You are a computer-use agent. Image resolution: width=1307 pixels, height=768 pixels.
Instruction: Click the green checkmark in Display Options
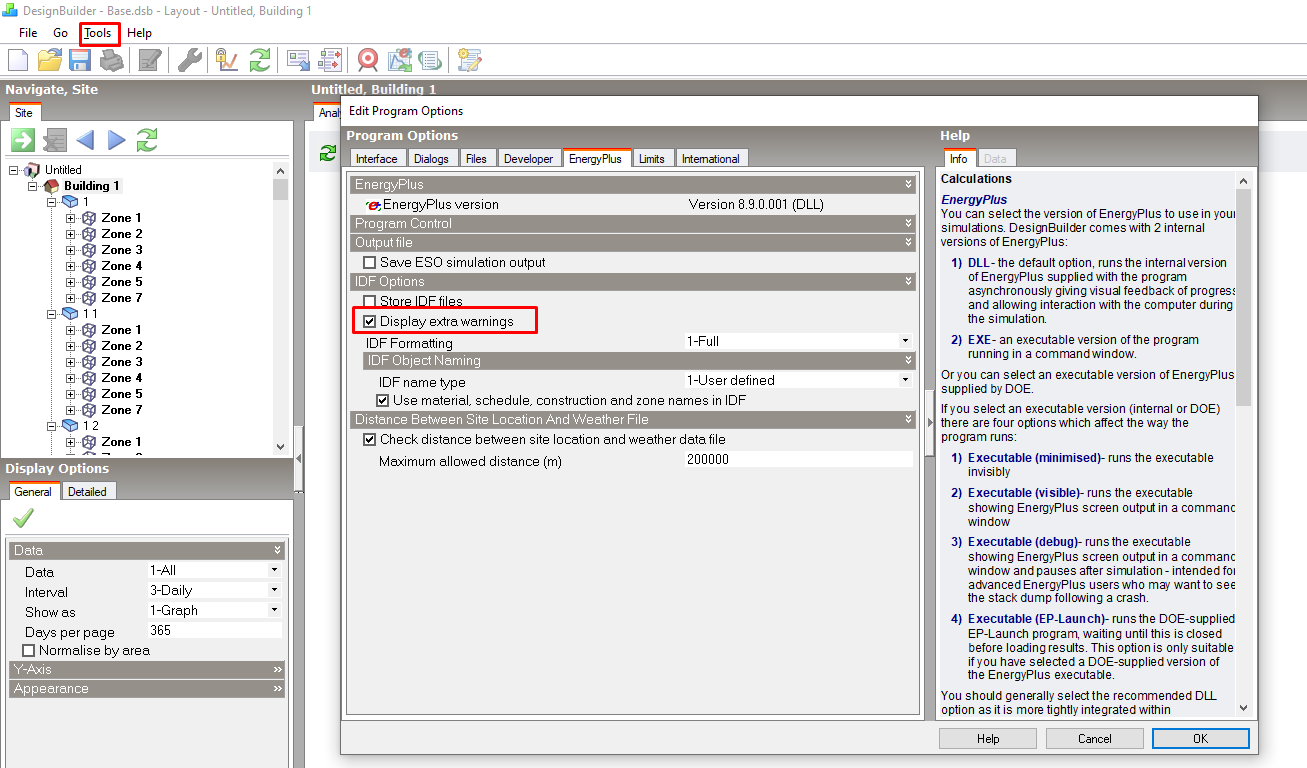point(23,518)
